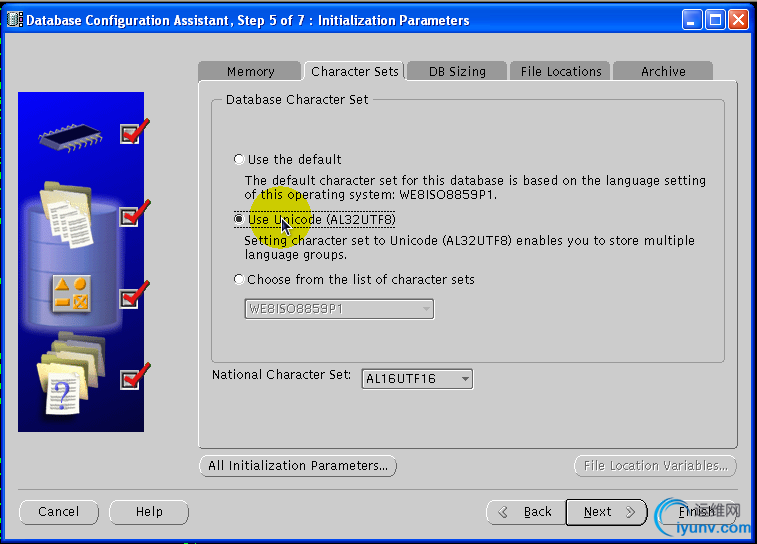757x544 pixels.
Task: Open the National Character Set AL16UTF16 dropdown
Action: coord(417,379)
